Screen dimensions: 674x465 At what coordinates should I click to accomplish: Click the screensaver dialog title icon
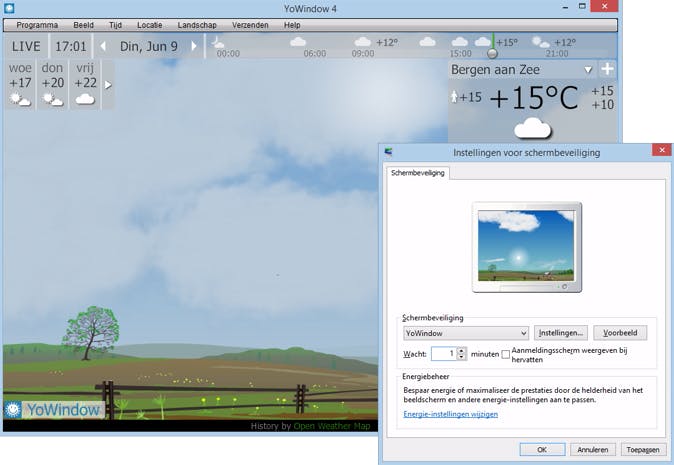(x=389, y=152)
